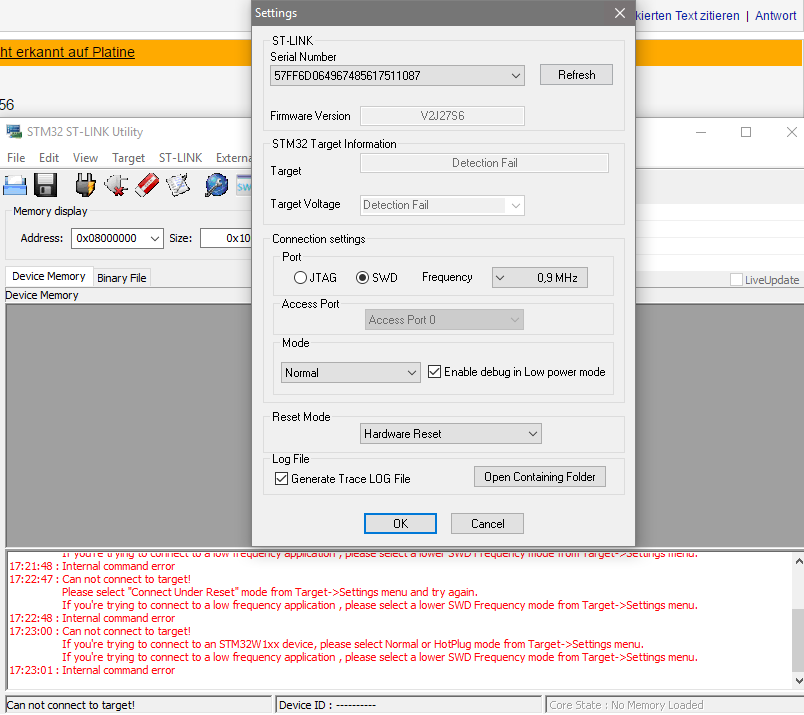Open the External Loader menu
Image resolution: width=804 pixels, height=715 pixels.
tap(233, 158)
